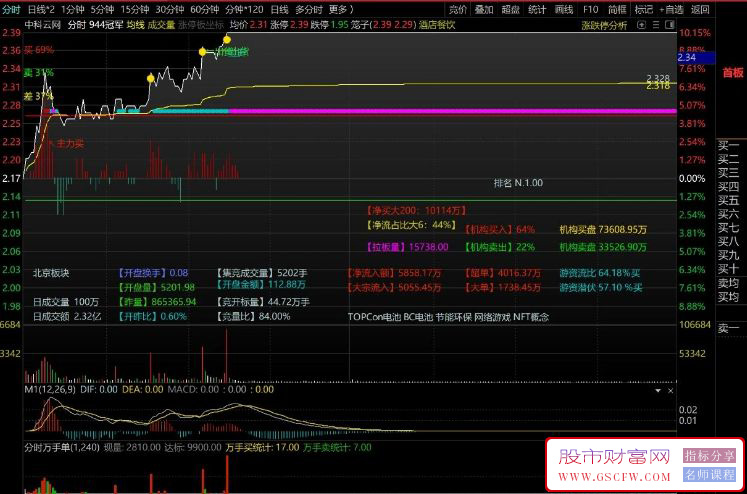Click the 标记 mark button
747x494 pixels.
pyautogui.click(x=644, y=10)
